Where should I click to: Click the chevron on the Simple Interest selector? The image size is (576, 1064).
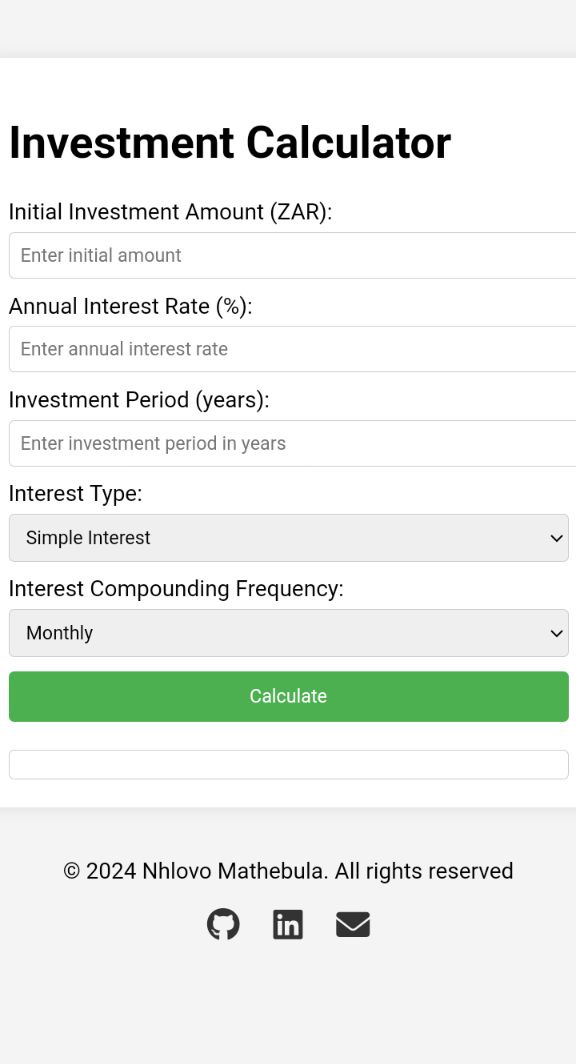coord(556,537)
